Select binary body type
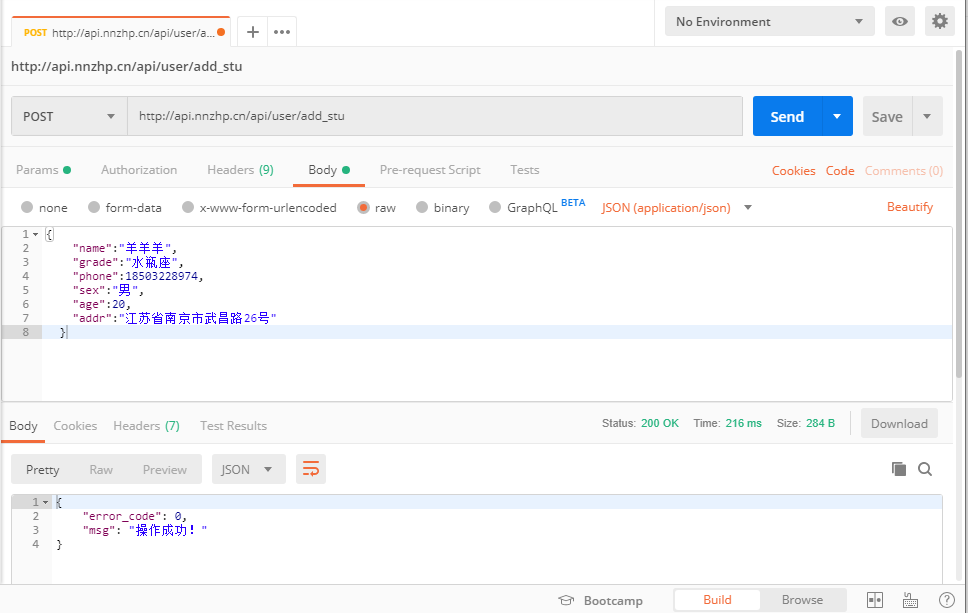The image size is (968, 613). tap(443, 207)
